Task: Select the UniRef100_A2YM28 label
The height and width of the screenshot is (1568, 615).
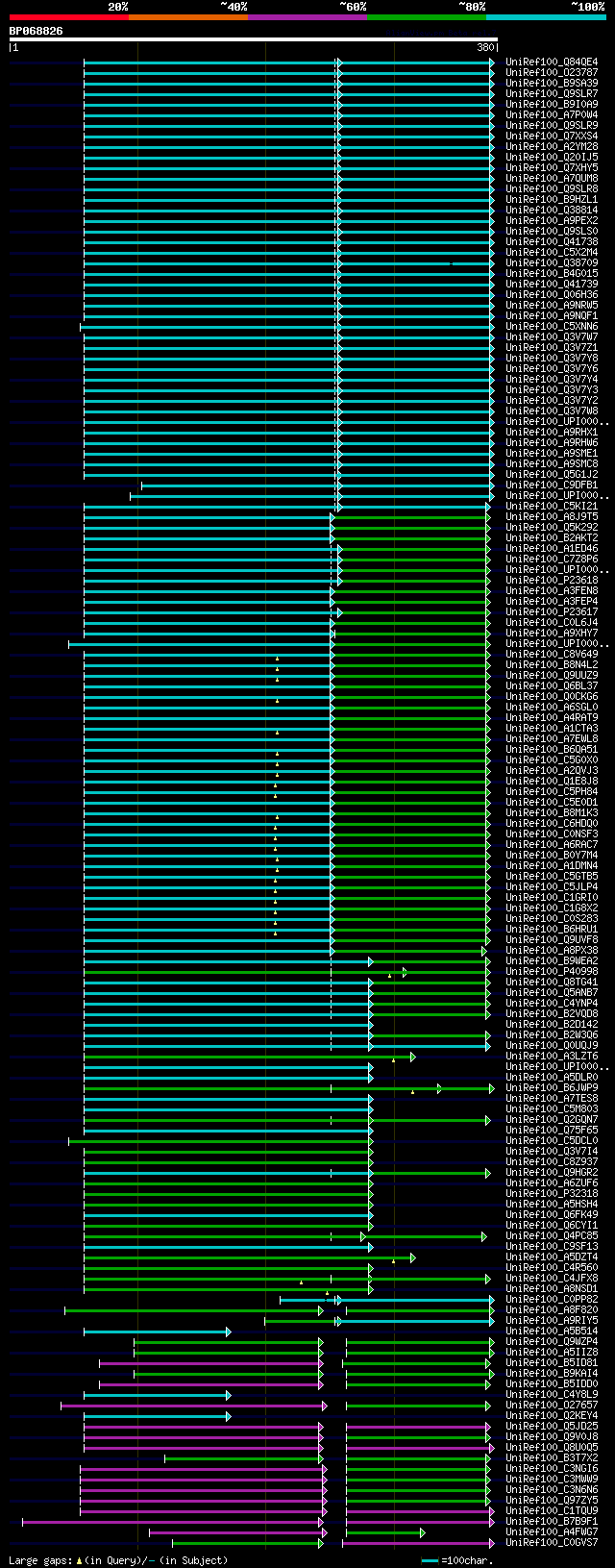Action: pyautogui.click(x=552, y=147)
